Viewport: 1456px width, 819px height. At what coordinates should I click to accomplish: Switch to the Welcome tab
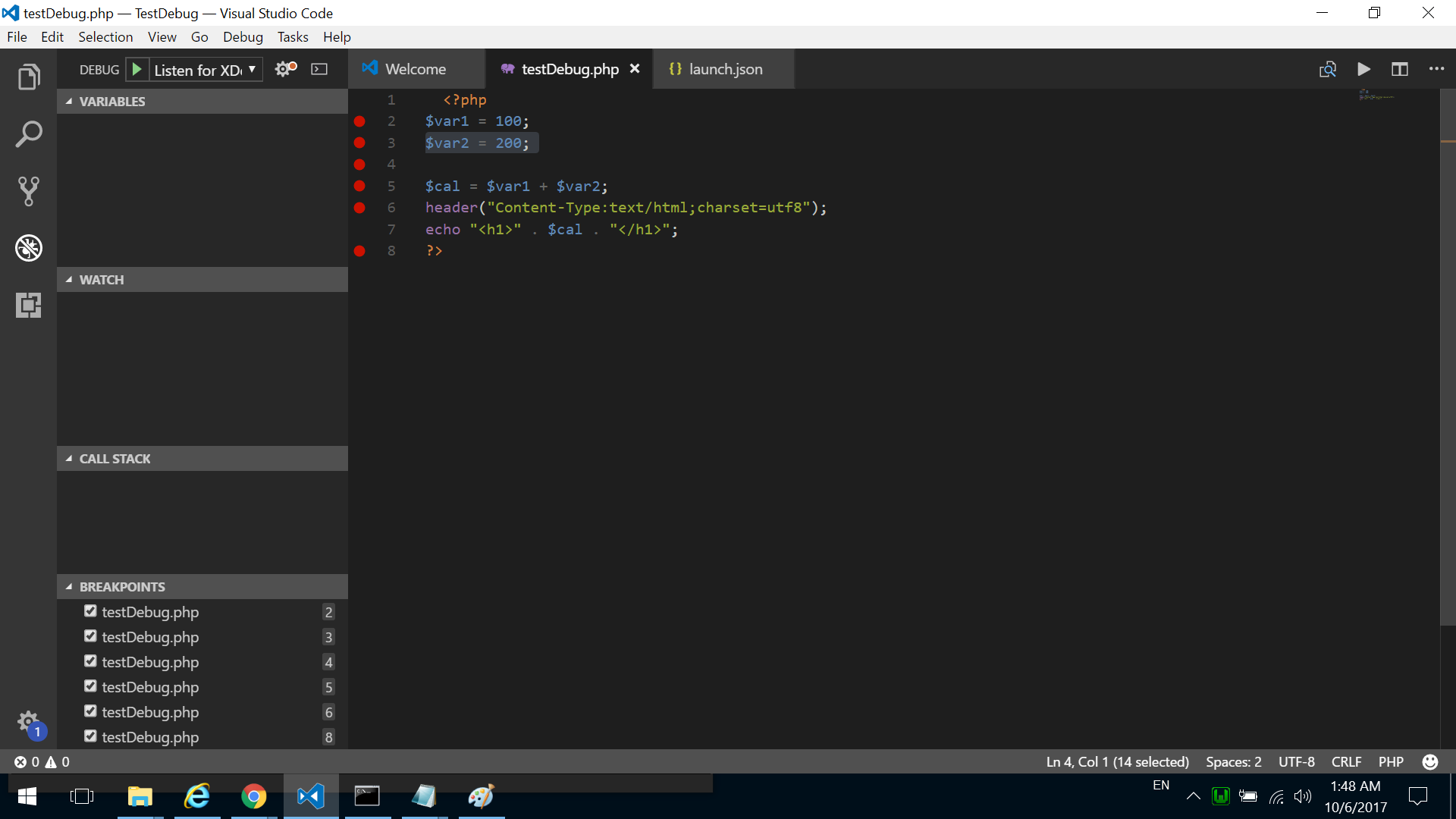(x=416, y=69)
